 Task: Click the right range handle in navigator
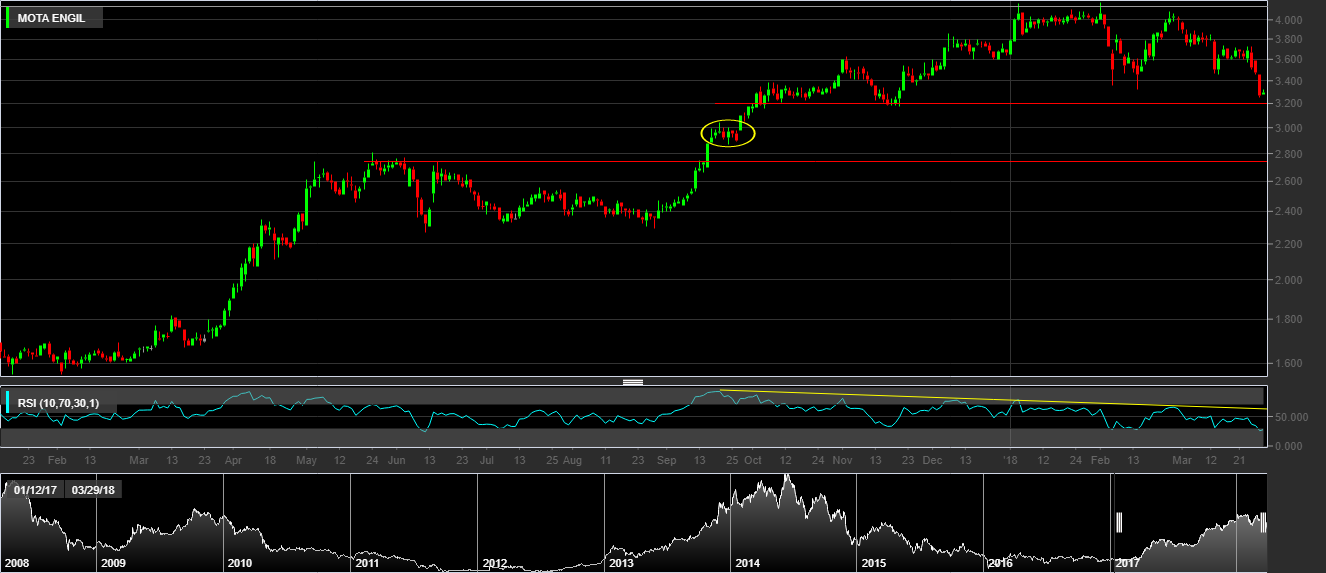click(x=1264, y=522)
